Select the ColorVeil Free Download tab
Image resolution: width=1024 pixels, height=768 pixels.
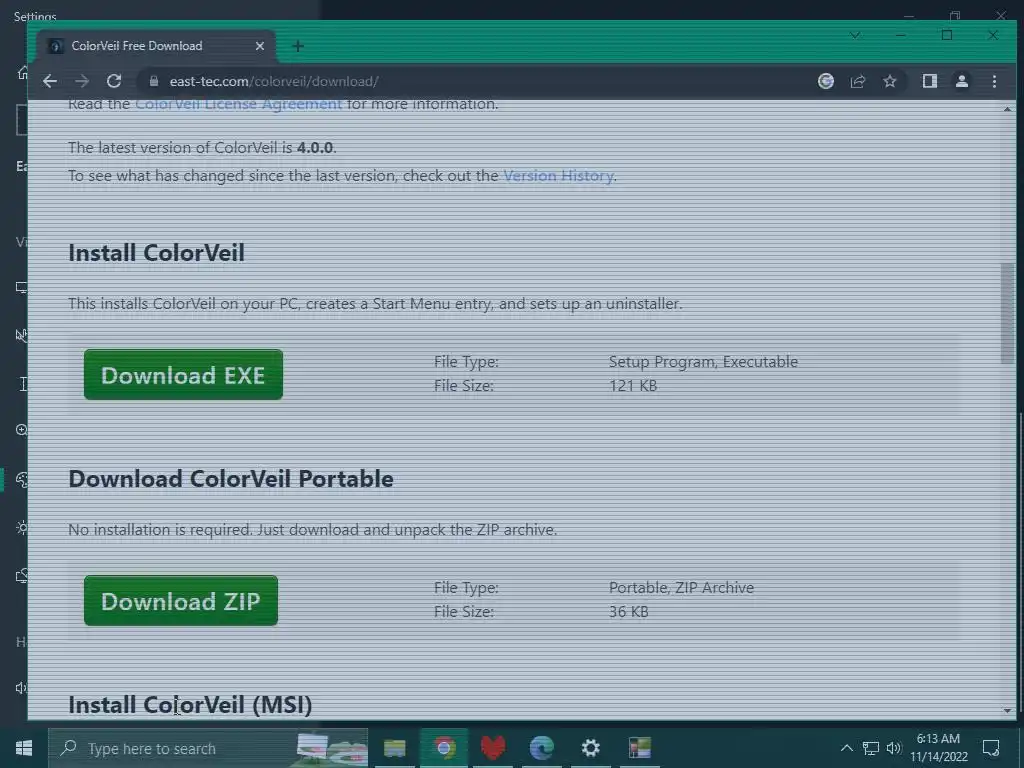(155, 46)
